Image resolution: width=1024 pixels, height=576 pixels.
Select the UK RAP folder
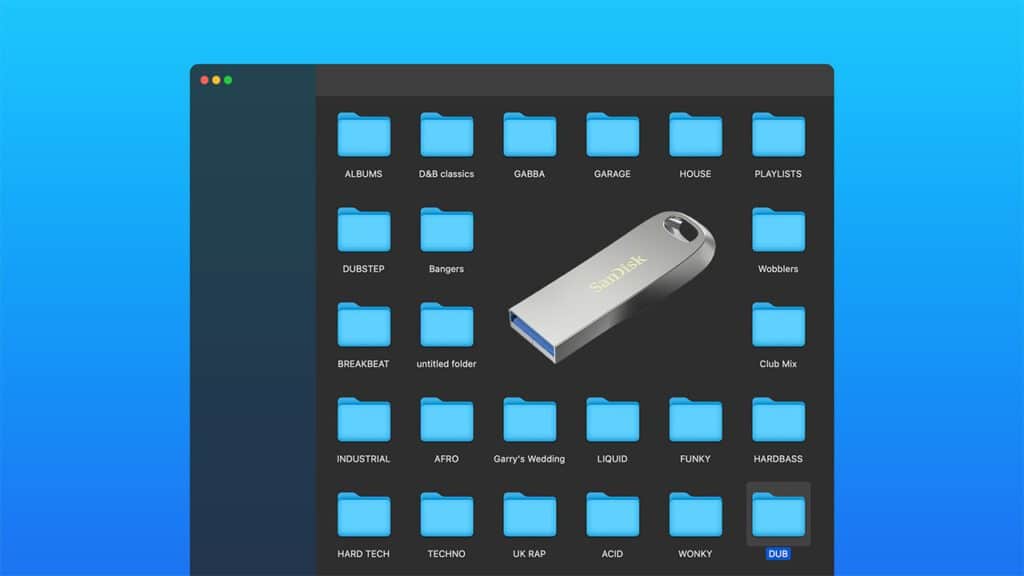coord(529,516)
